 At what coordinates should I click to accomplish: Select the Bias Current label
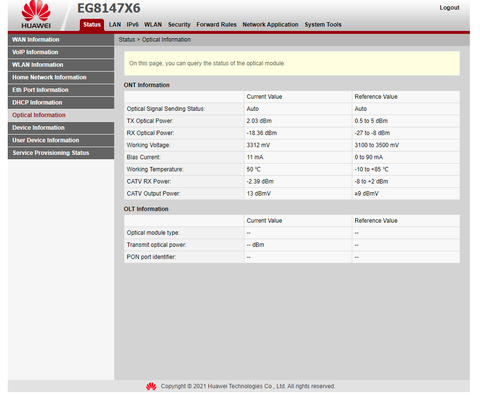click(x=144, y=157)
